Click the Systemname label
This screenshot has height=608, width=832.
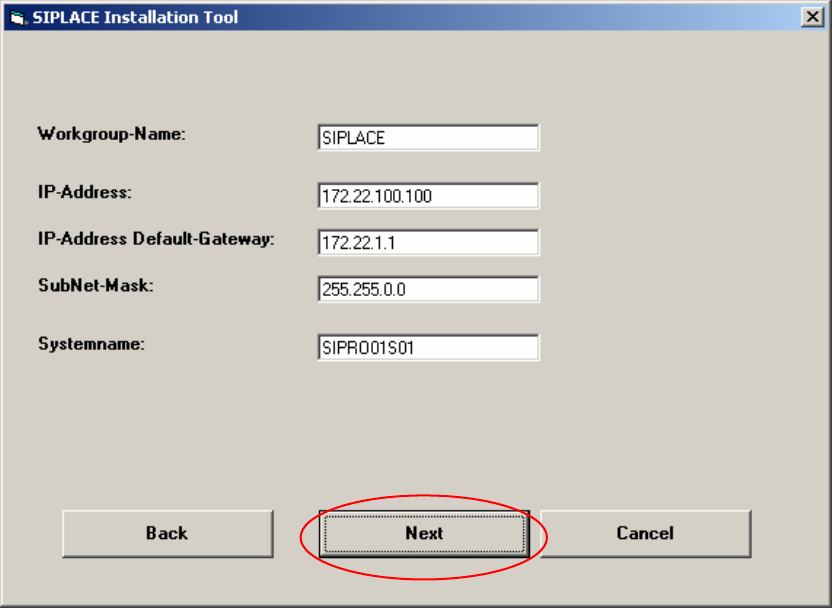91,344
